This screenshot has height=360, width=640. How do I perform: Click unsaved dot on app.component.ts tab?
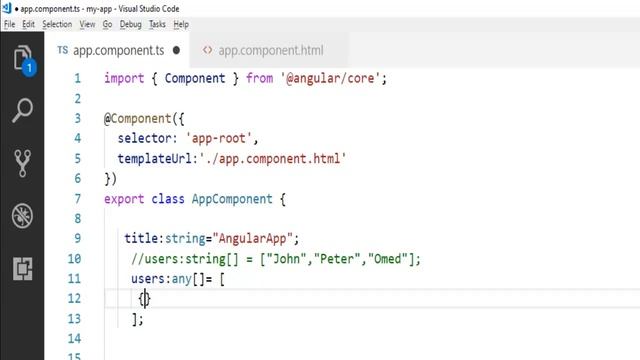click(x=176, y=50)
